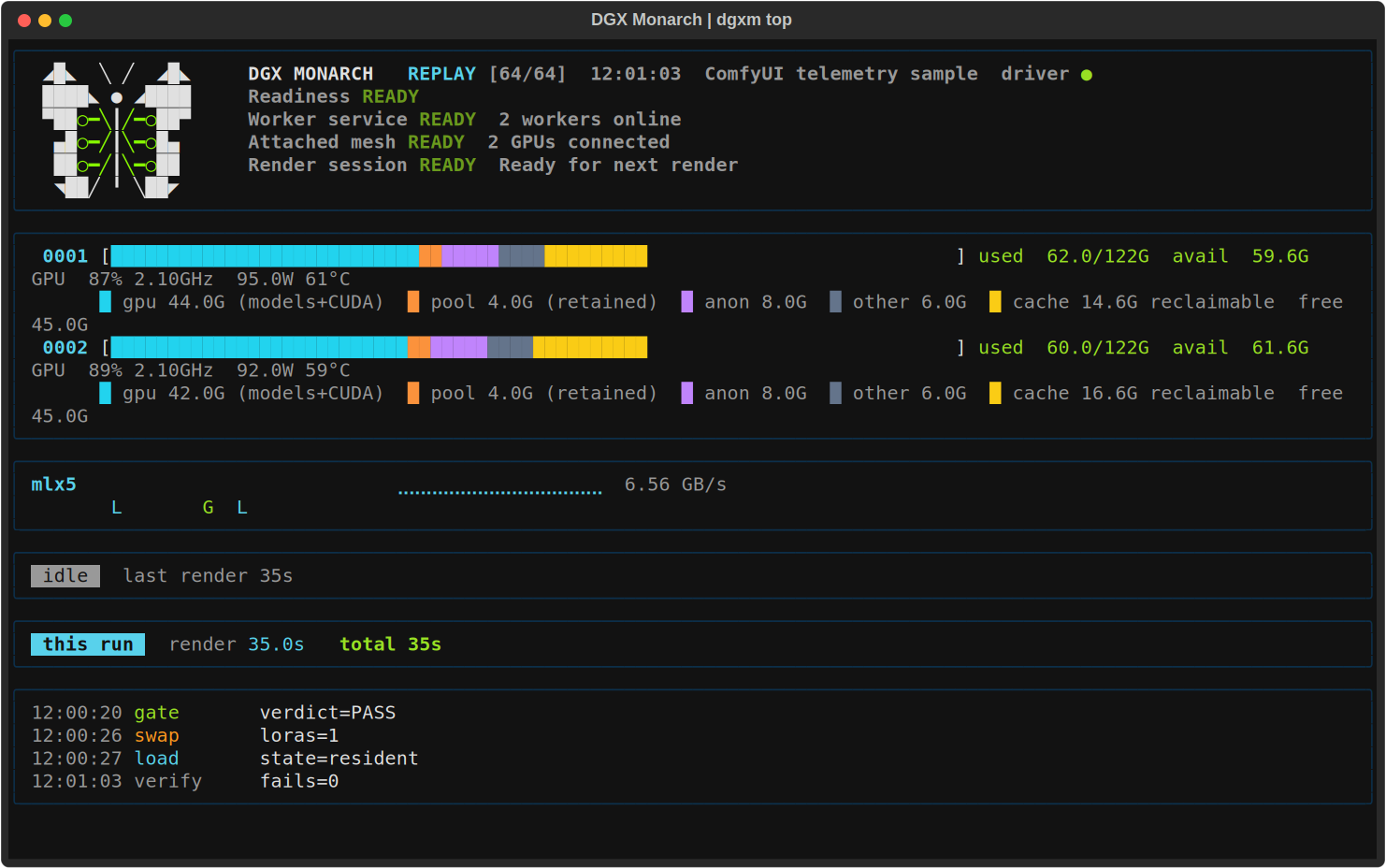
Task: Select the yellow cache 16.6G legend swatch
Action: pos(995,393)
